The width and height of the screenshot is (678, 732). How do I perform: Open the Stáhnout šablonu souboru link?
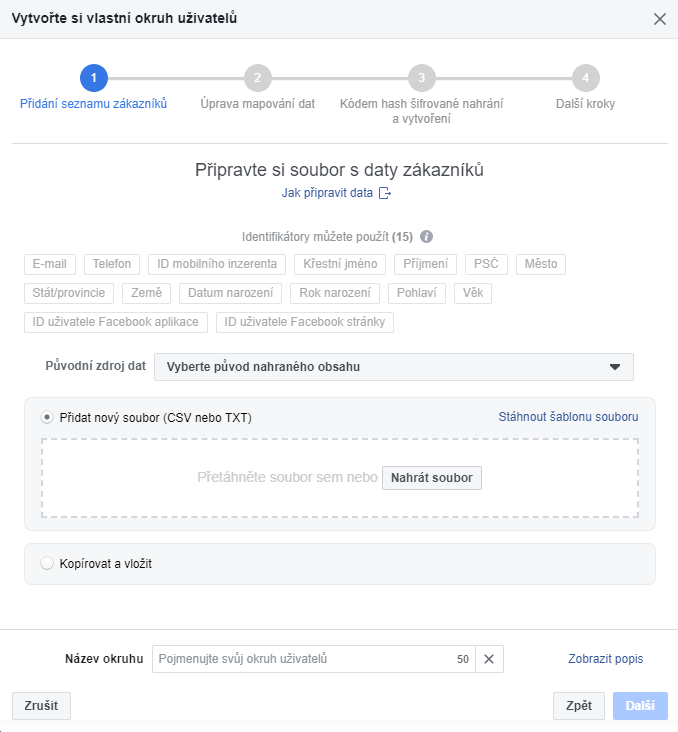[568, 416]
